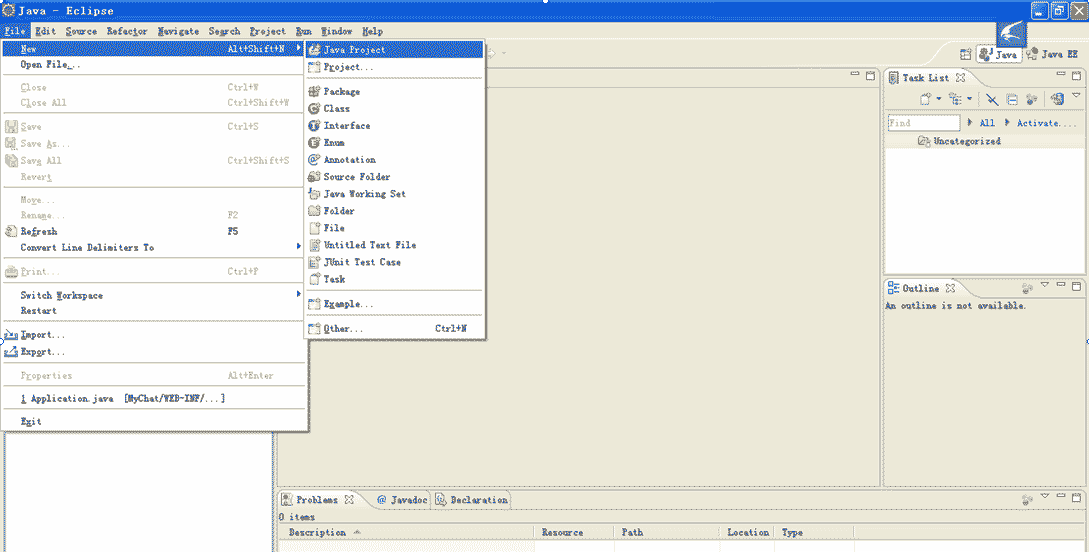Create an Untitled Text File
Screen dimensions: 1089x552
(394, 245)
